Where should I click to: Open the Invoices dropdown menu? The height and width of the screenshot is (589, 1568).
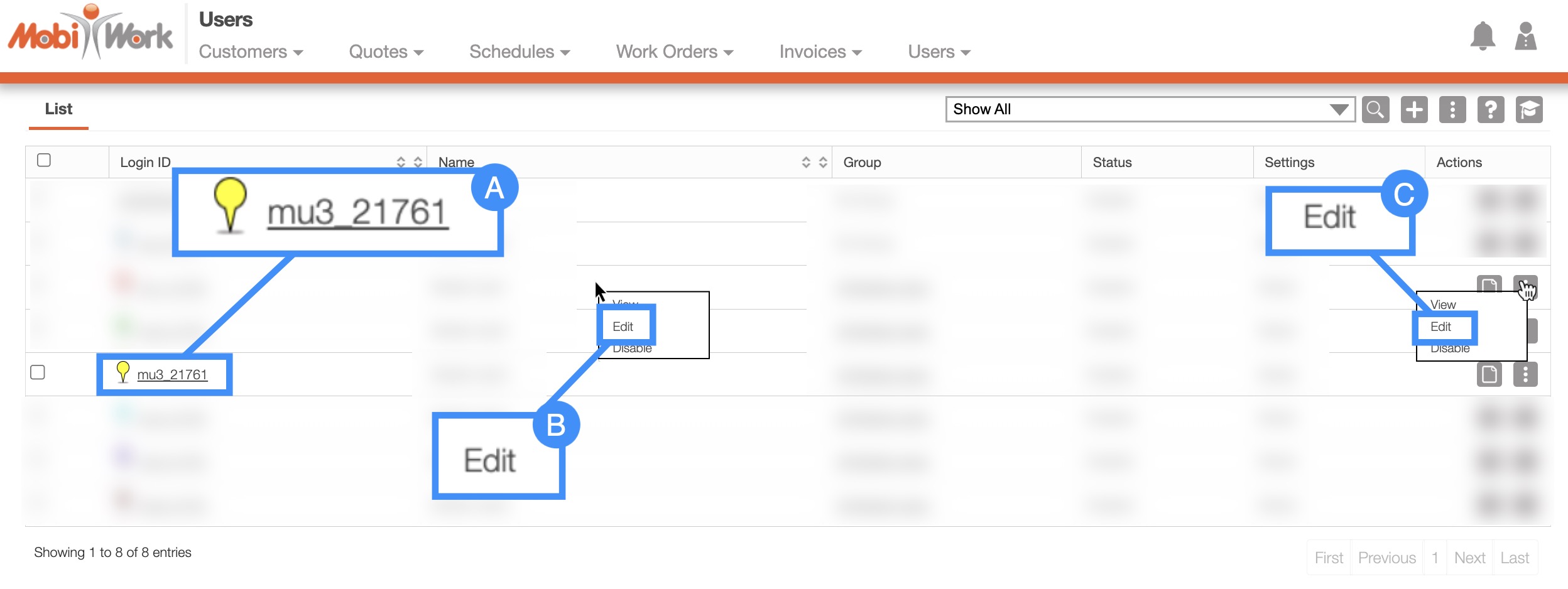coord(820,51)
